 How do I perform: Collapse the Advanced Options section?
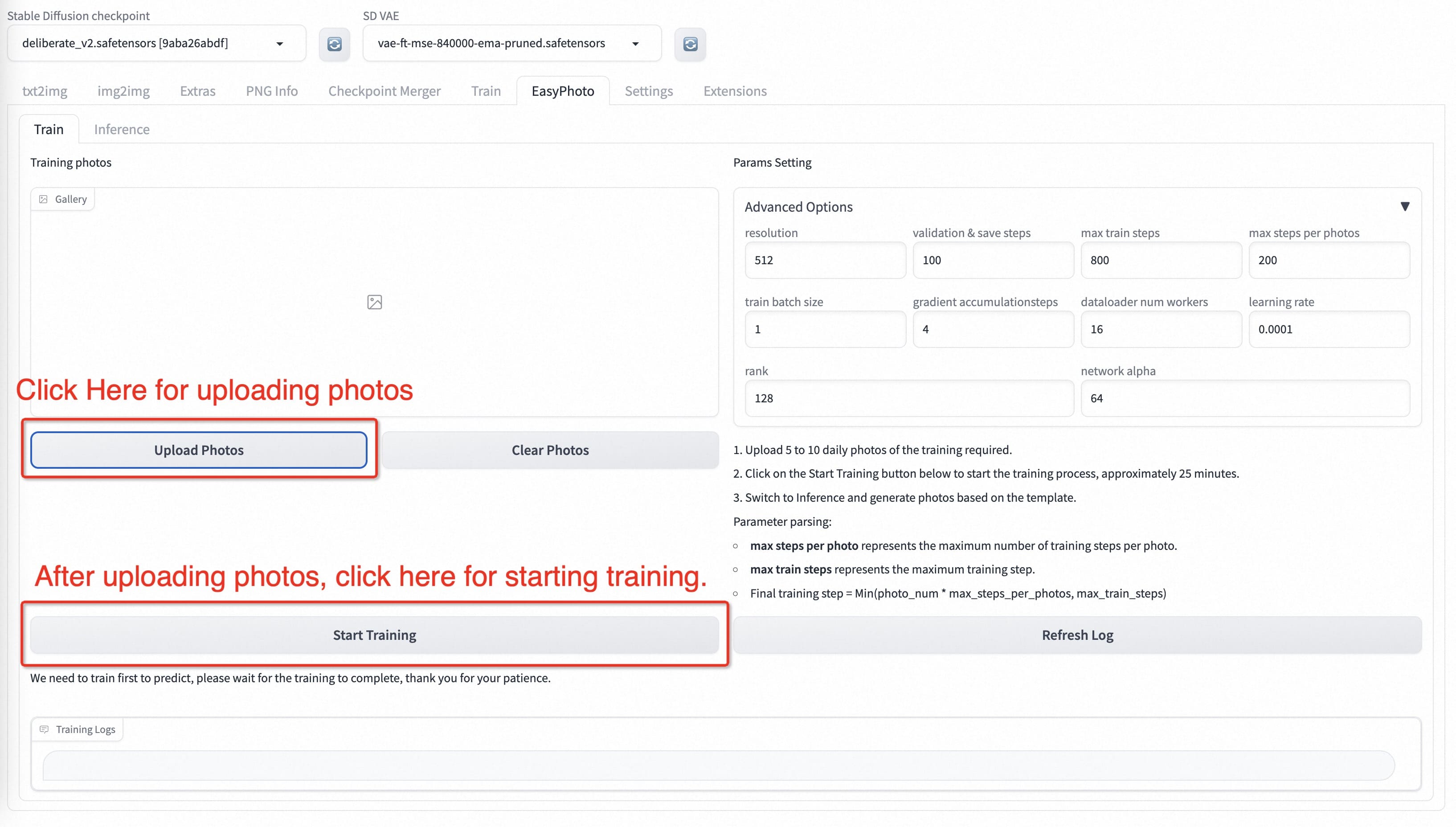tap(1404, 207)
